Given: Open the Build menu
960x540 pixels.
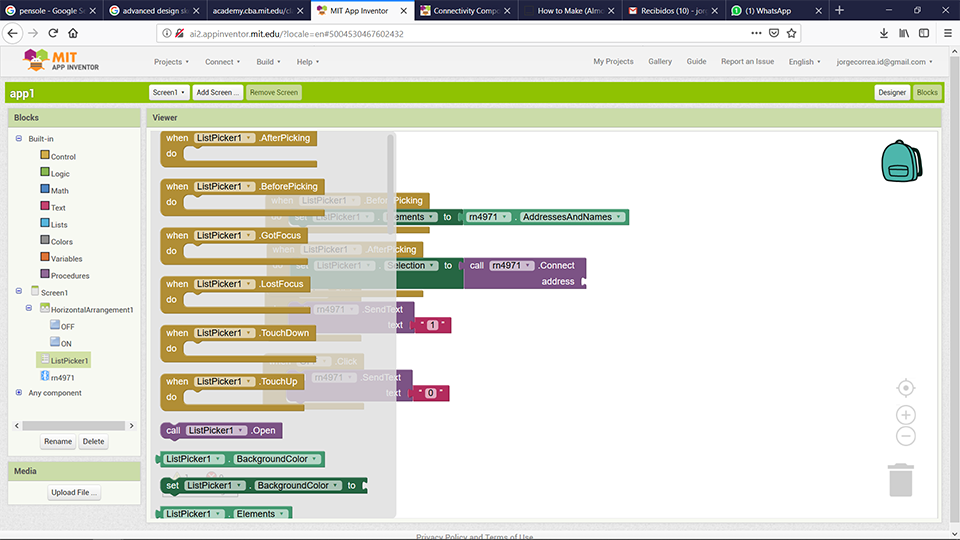Looking at the screenshot, I should pos(268,62).
